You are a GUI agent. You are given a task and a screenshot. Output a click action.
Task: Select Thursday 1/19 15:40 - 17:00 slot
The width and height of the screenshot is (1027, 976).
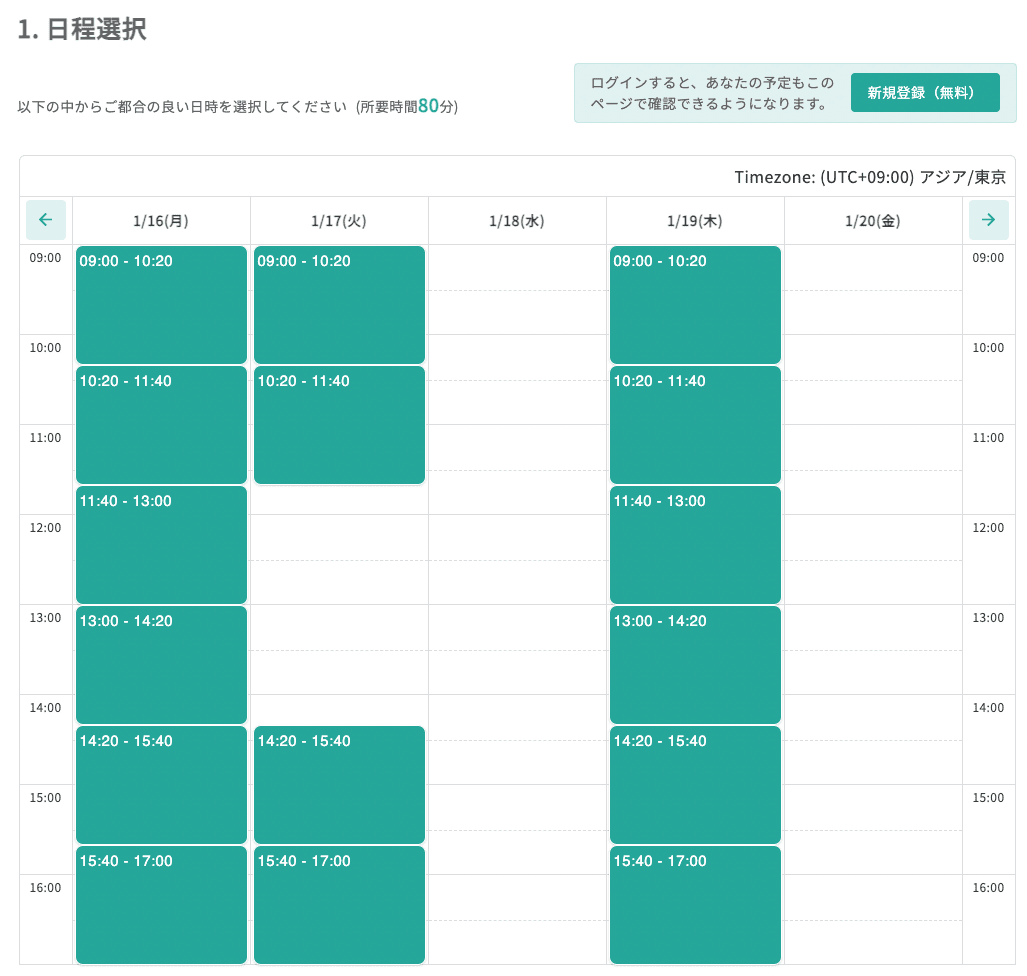(x=695, y=905)
